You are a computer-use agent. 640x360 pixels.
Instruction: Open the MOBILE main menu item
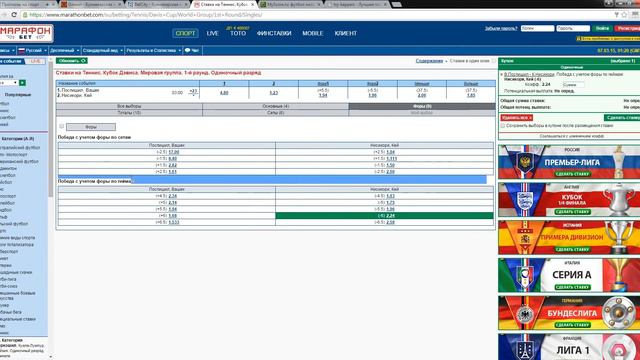click(x=313, y=33)
